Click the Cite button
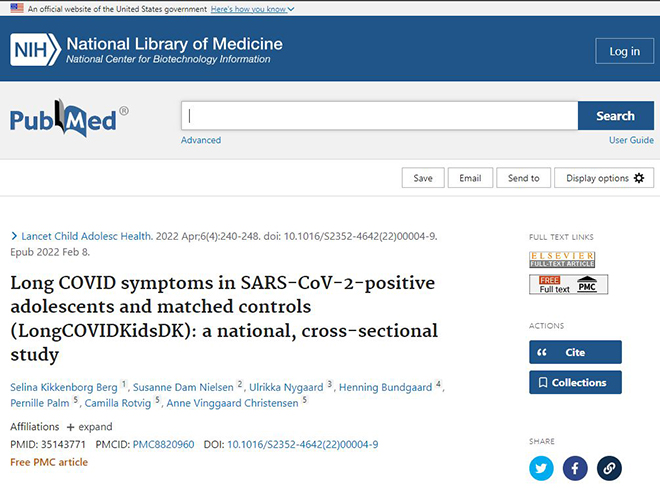 point(575,352)
